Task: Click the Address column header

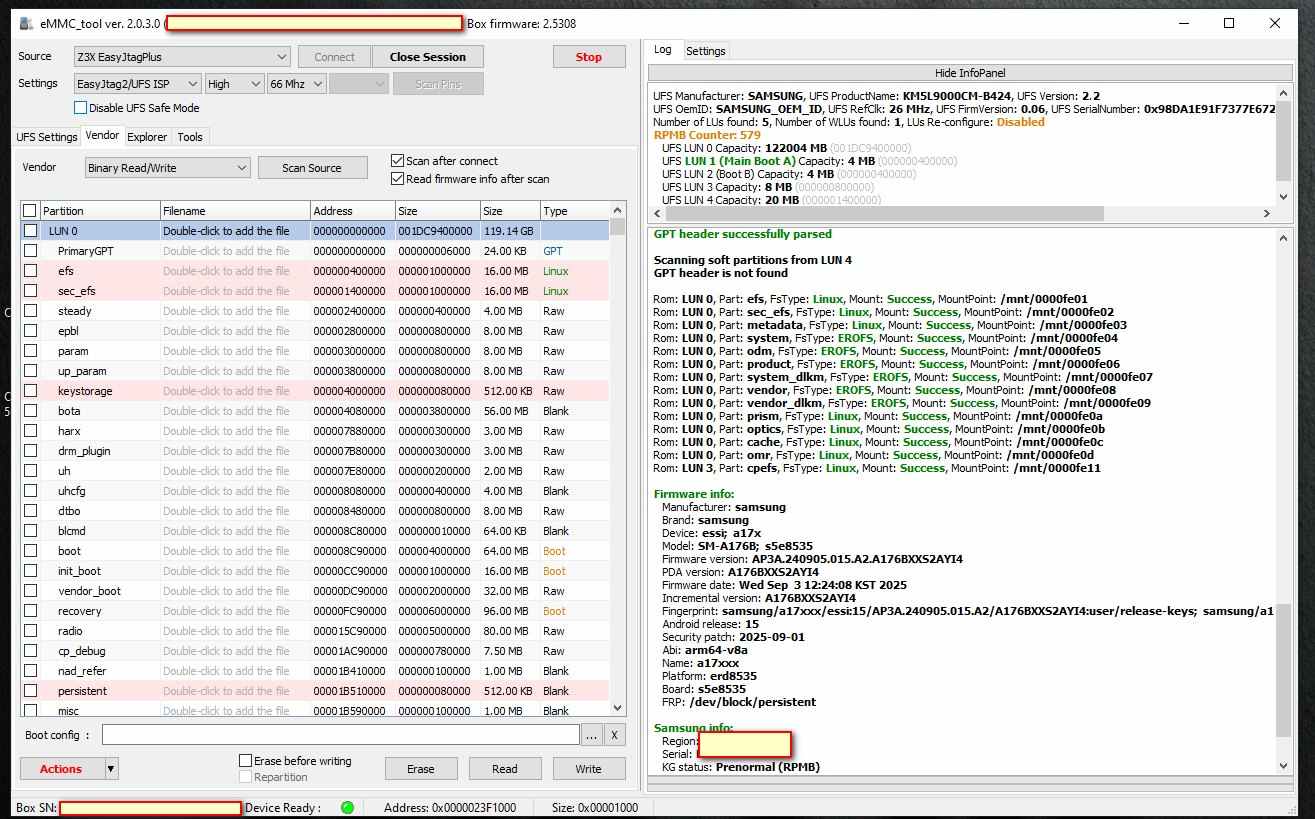Action: click(x=352, y=211)
